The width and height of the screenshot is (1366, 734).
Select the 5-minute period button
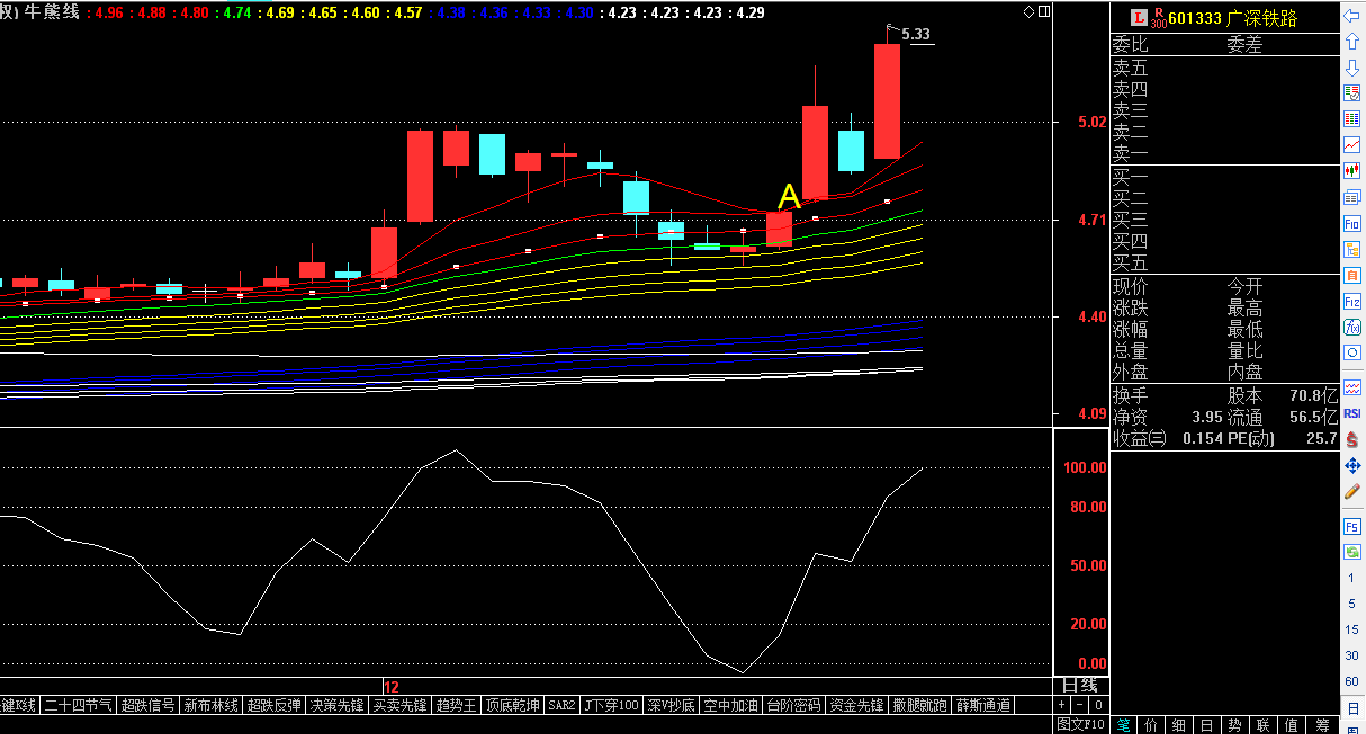(1352, 604)
